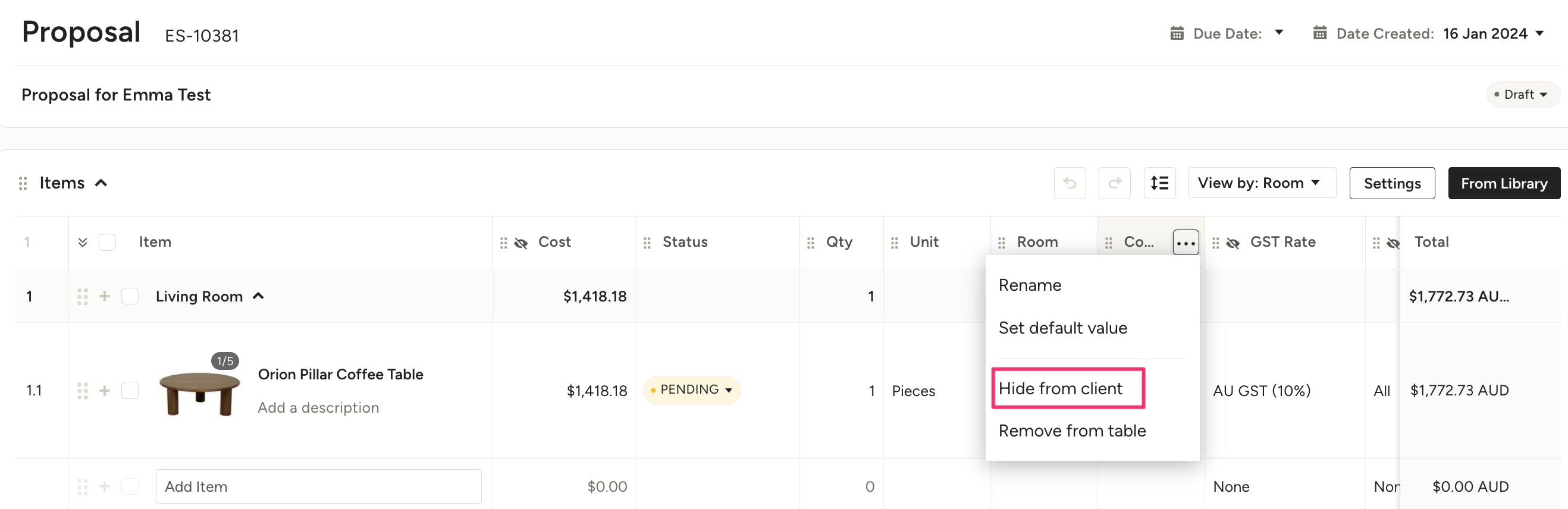Open the three-dot column options menu

point(1185,243)
